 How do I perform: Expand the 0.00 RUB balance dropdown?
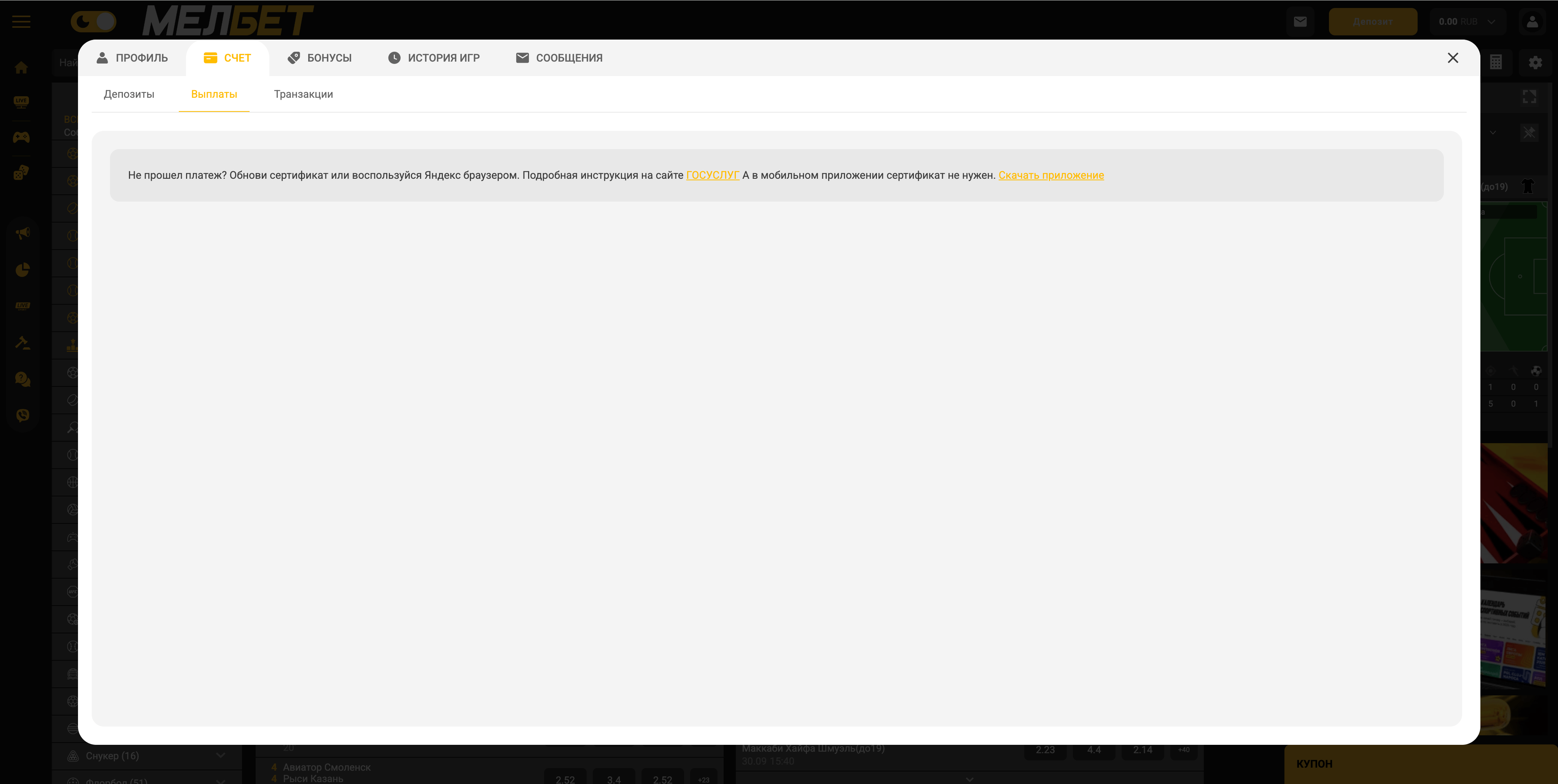click(x=1467, y=22)
